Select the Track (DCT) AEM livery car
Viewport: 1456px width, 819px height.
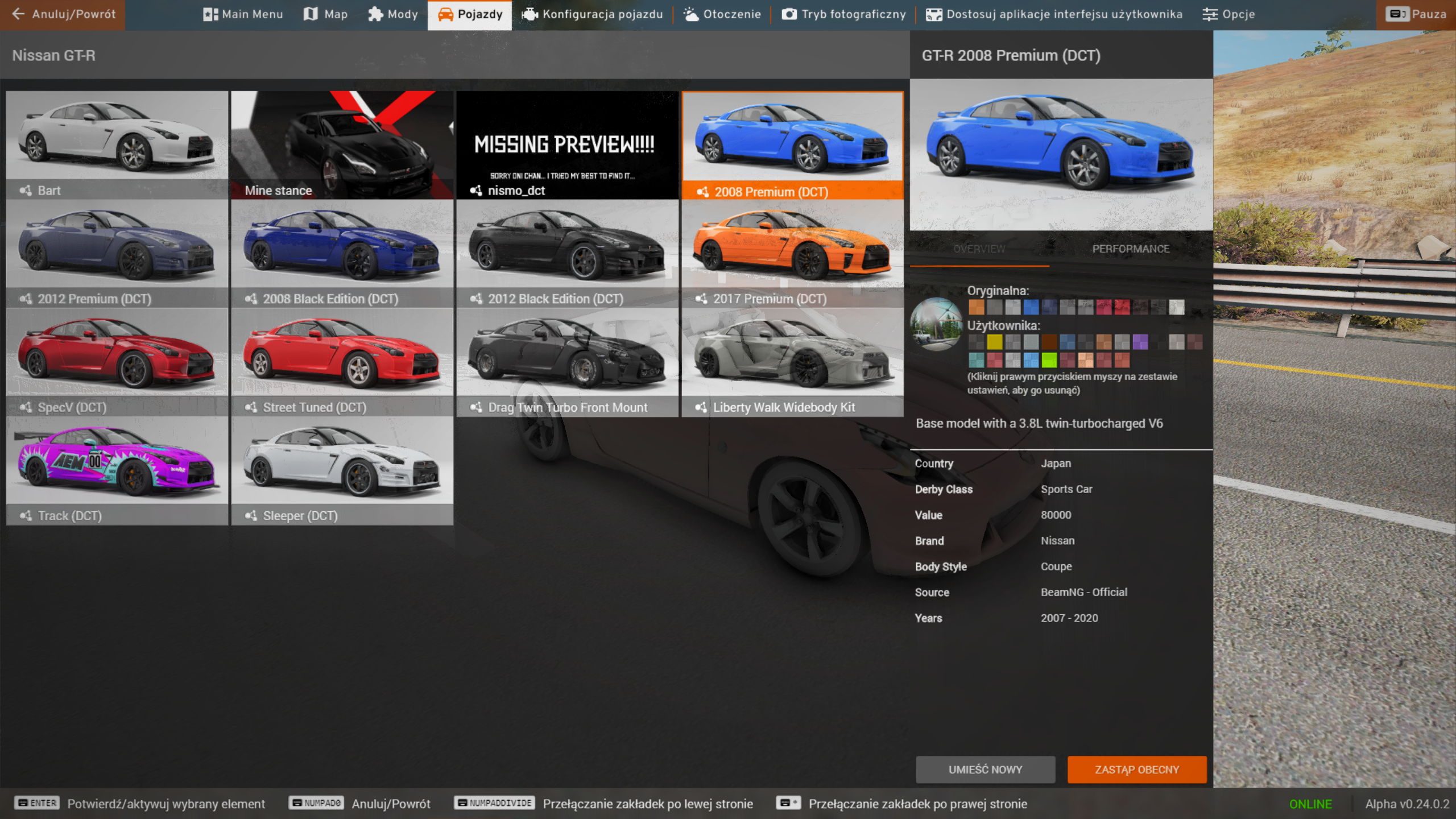pyautogui.click(x=117, y=471)
